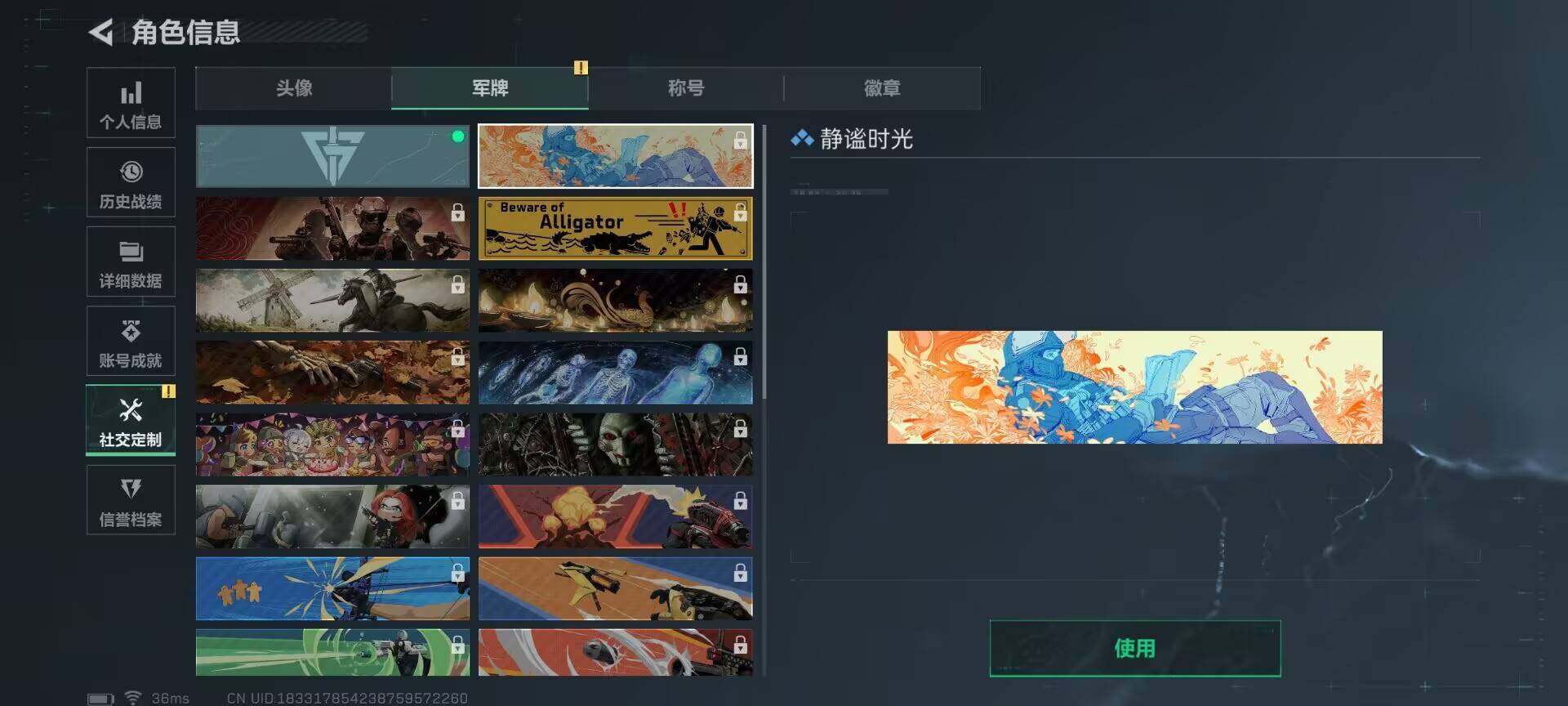Select the Jigsaw puppet face dog tag
The image size is (1568, 706).
[615, 445]
